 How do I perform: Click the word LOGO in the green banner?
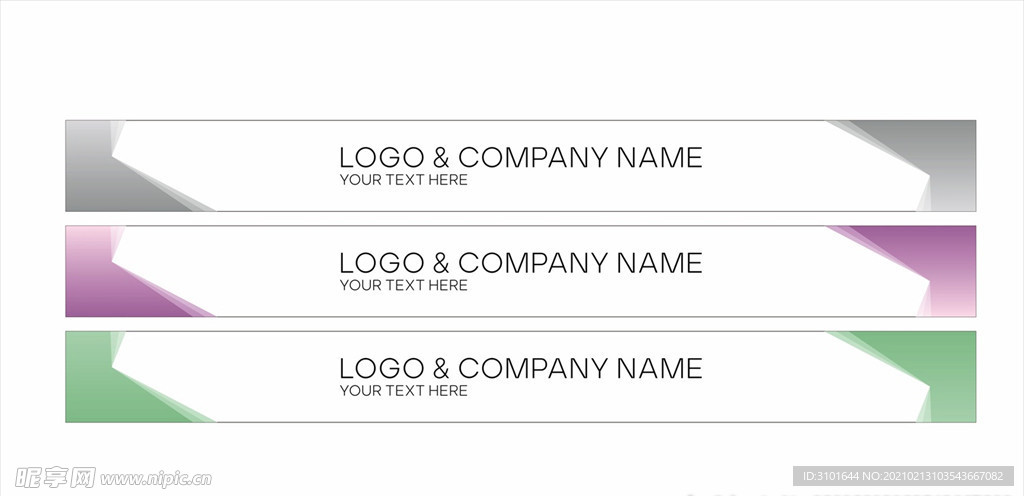382,369
